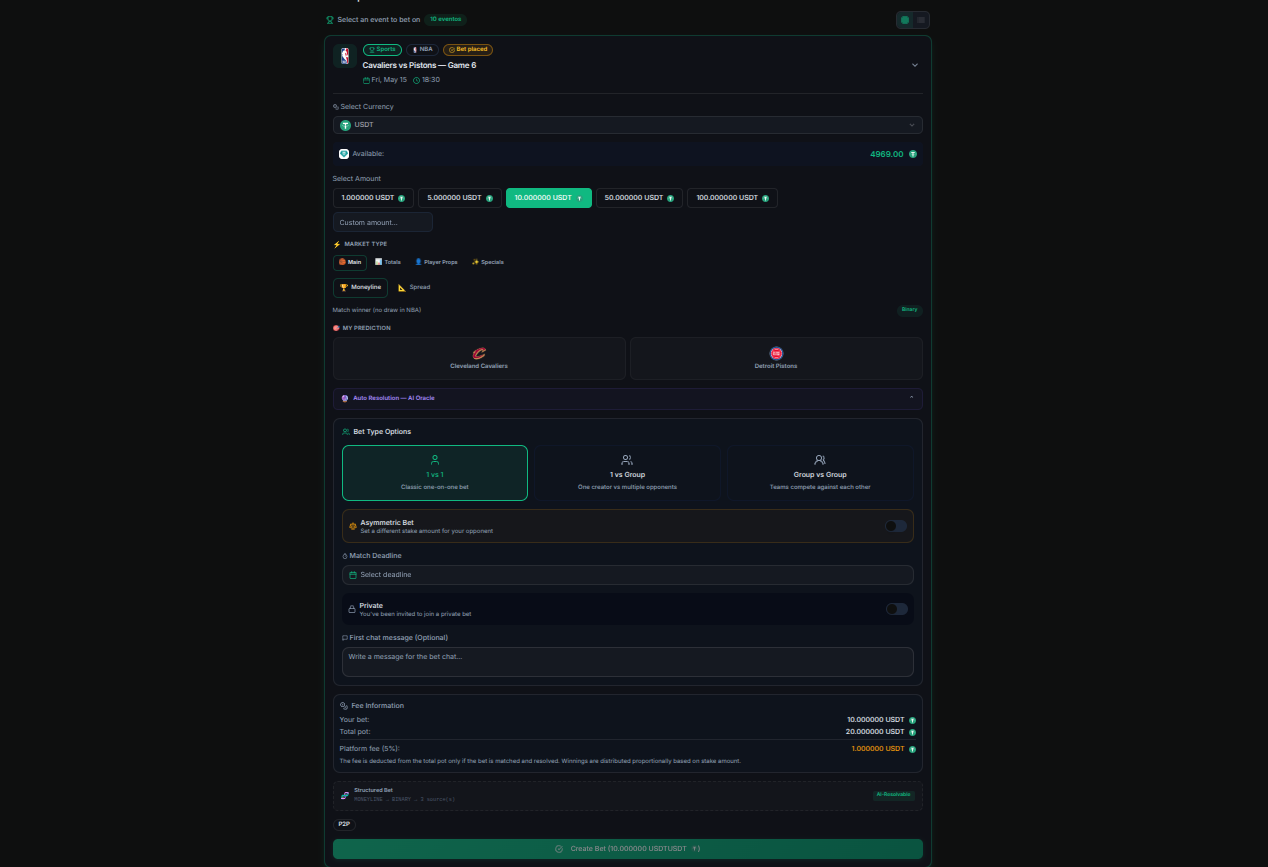This screenshot has height=867, width=1268.
Task: Click the 1.000000 USDT platform fee value
Action: click(878, 749)
